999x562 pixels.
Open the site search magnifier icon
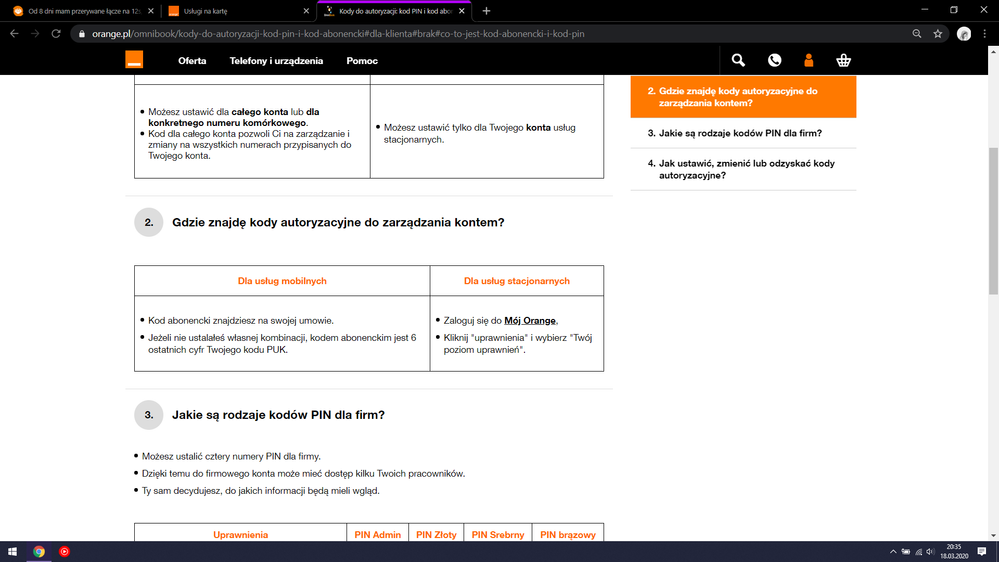[738, 61]
